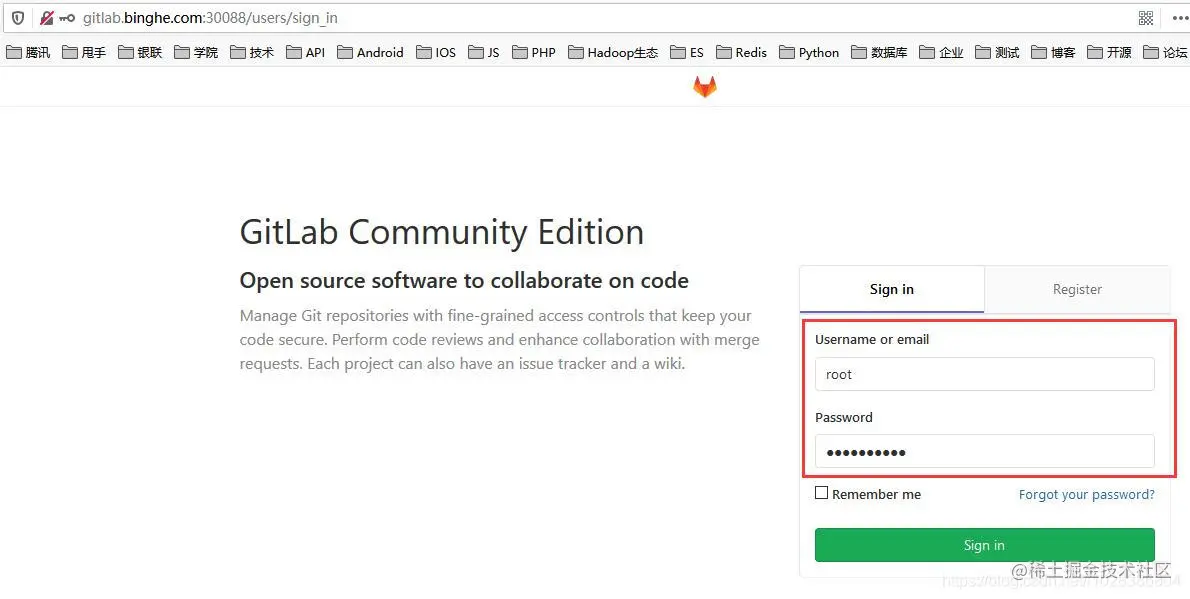Open the 企业 bookmark folder
This screenshot has height=599, width=1190.
click(x=941, y=52)
